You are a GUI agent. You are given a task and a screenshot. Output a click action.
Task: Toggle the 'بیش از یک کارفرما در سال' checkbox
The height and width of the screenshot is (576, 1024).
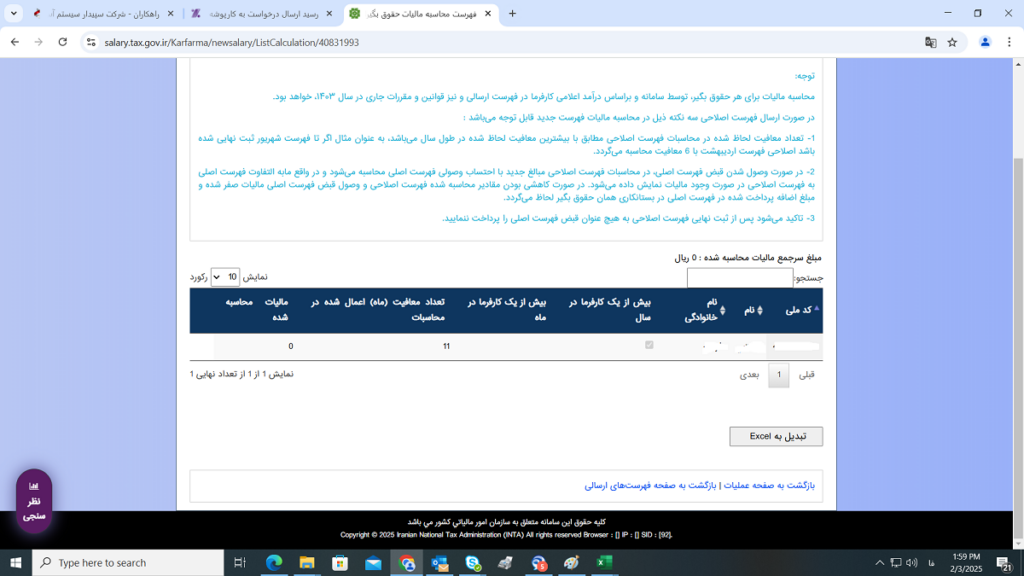[649, 345]
